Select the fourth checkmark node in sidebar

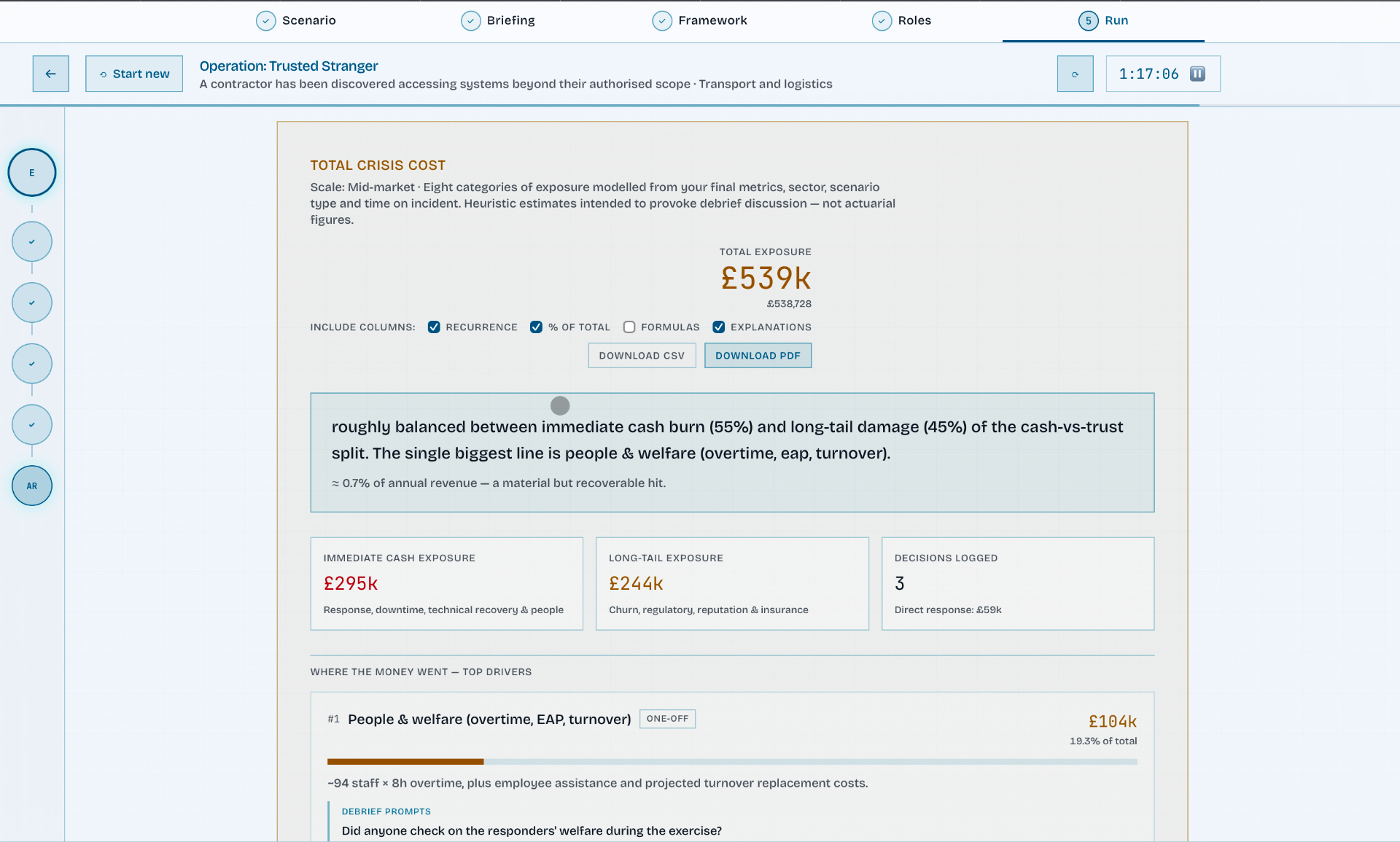click(x=32, y=425)
